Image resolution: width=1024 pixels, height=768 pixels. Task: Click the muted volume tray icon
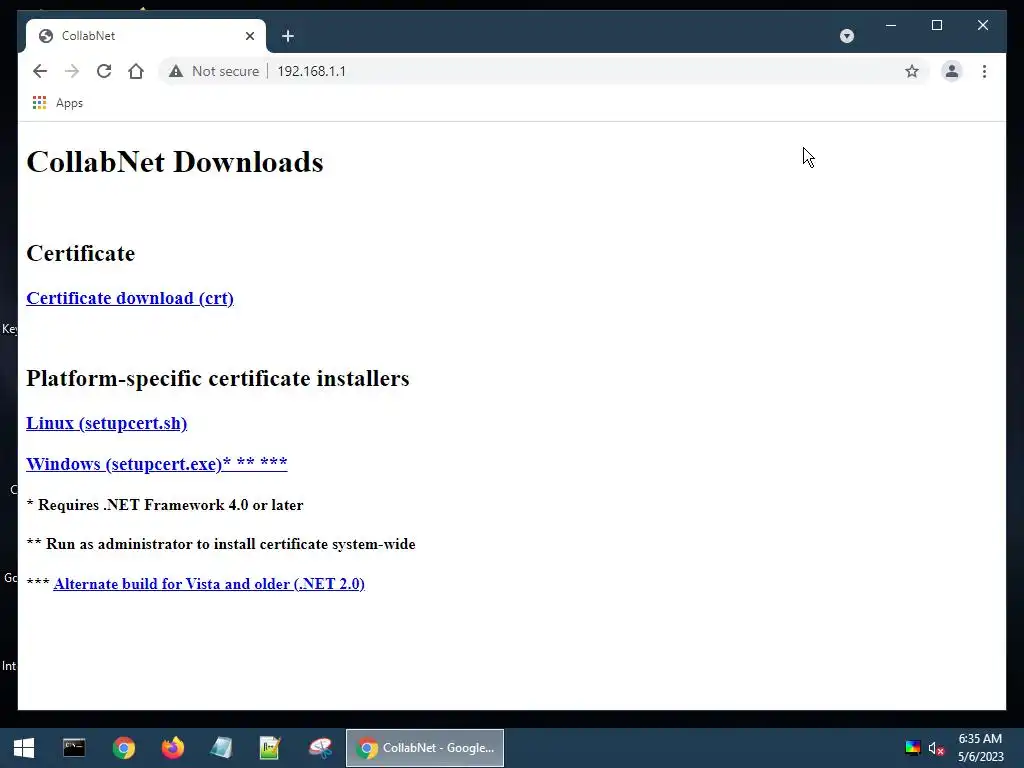(x=936, y=748)
